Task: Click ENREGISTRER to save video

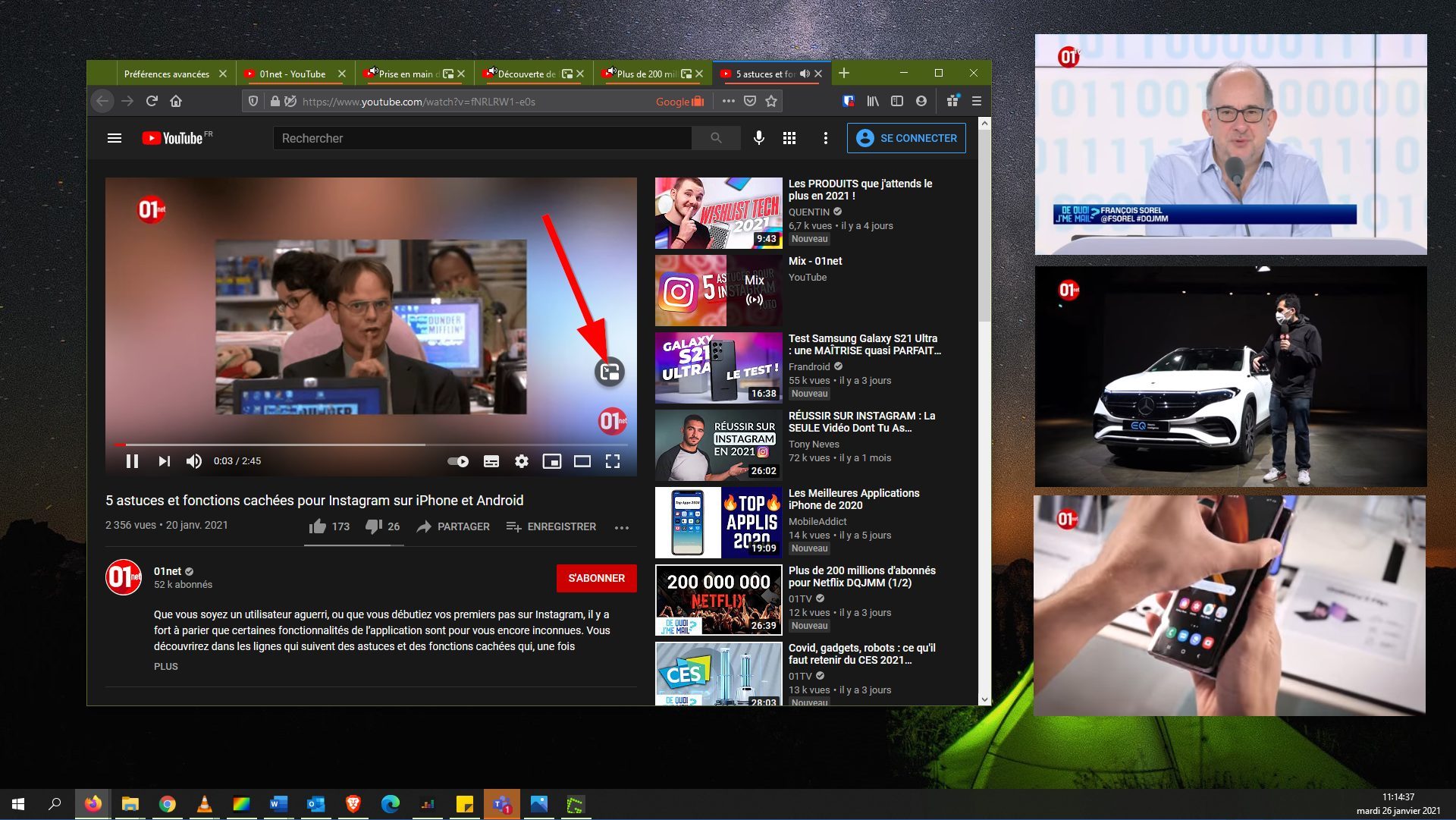Action: pos(551,526)
